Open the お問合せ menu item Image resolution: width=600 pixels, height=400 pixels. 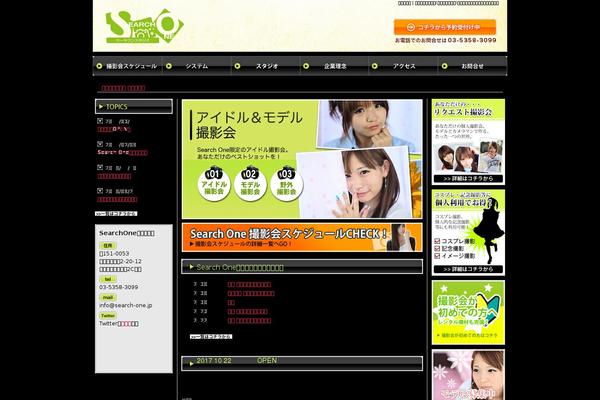click(472, 66)
